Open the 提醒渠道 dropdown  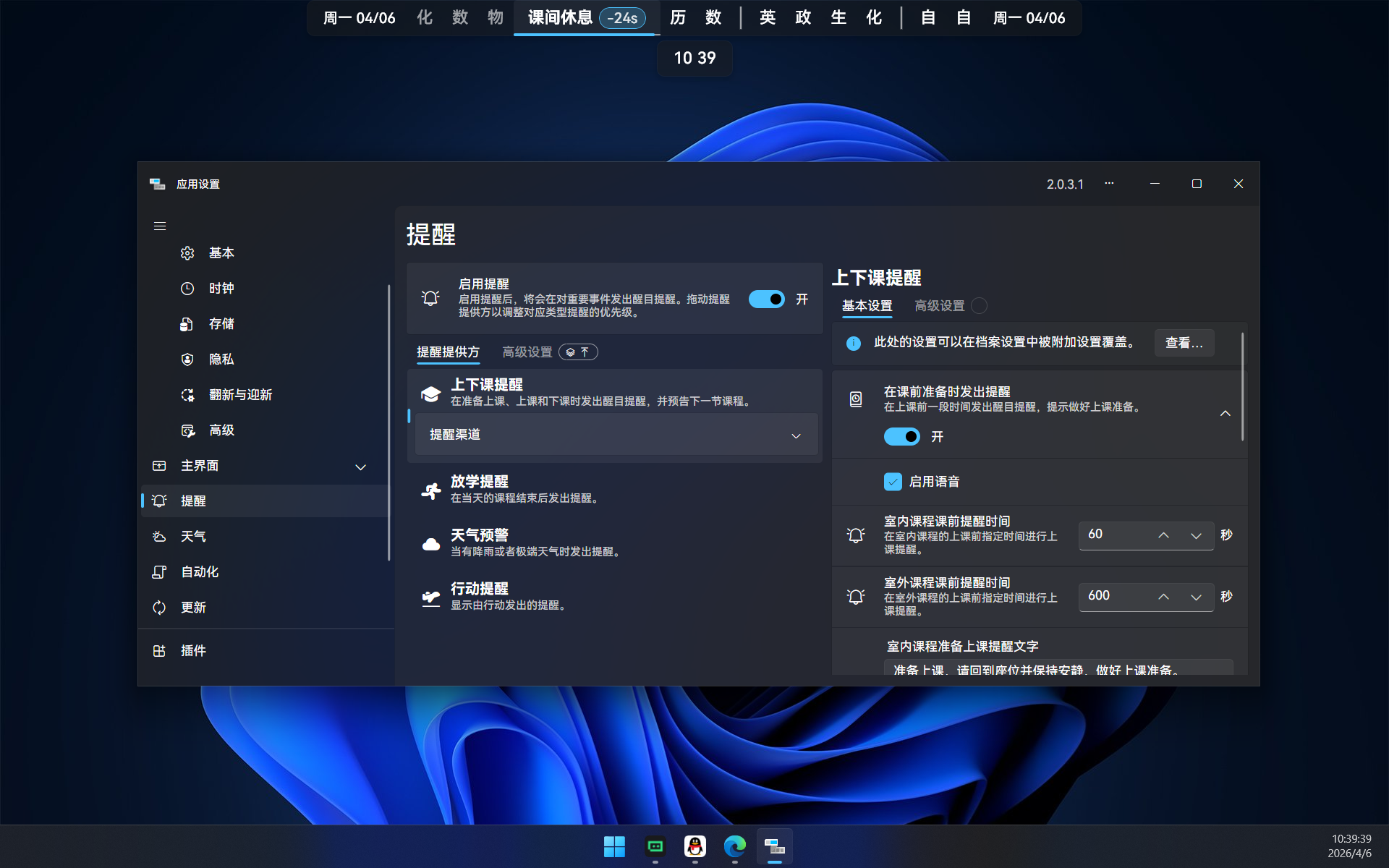pyautogui.click(x=614, y=435)
